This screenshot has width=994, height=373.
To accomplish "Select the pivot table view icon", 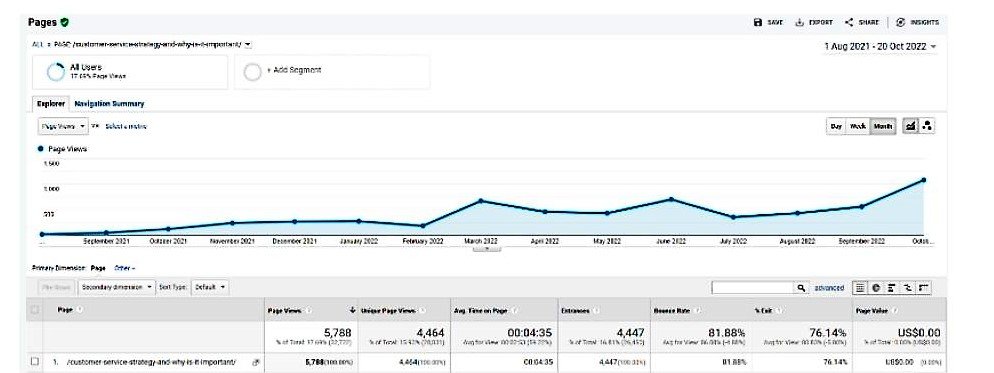I will [x=924, y=288].
